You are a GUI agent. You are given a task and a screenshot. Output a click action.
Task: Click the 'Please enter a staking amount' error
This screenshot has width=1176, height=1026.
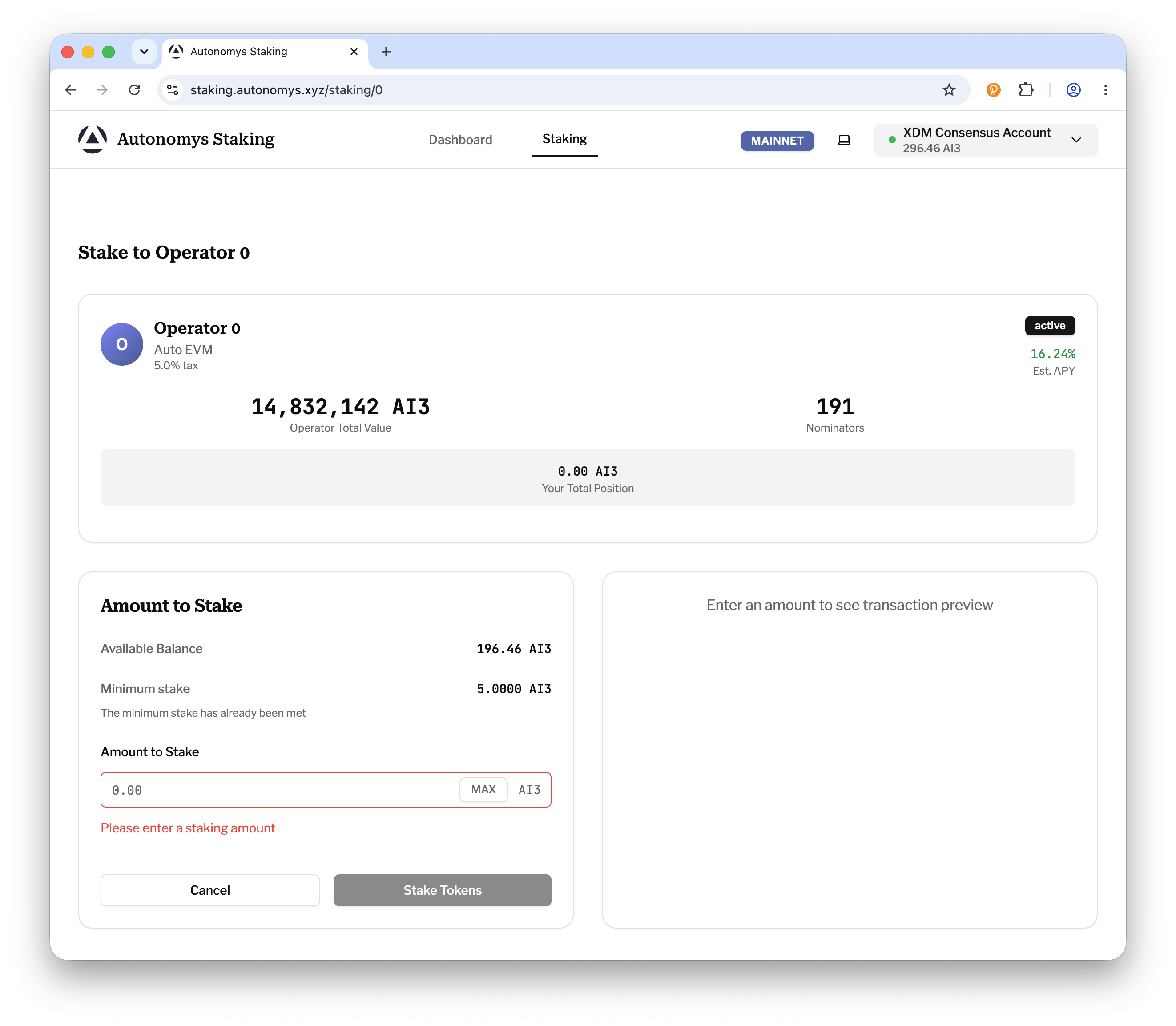tap(188, 828)
